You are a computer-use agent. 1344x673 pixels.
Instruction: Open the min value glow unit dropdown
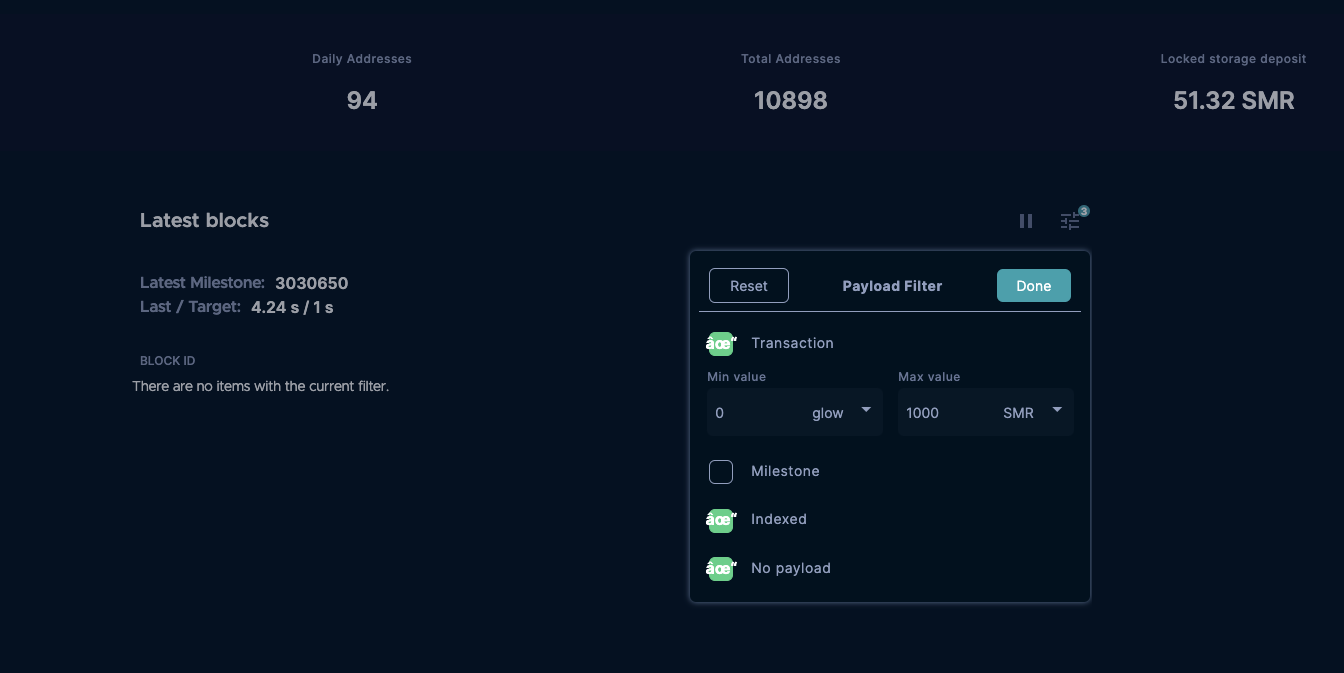(841, 412)
